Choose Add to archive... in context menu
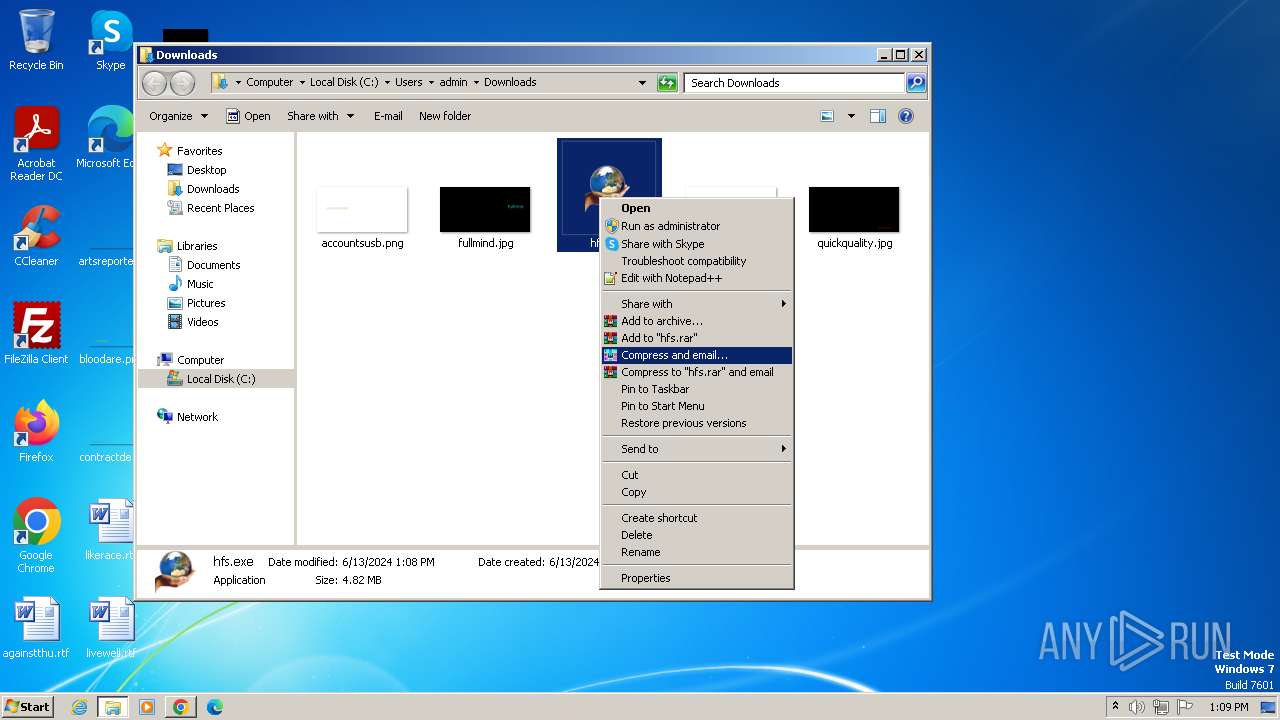The image size is (1280, 720). pos(696,321)
